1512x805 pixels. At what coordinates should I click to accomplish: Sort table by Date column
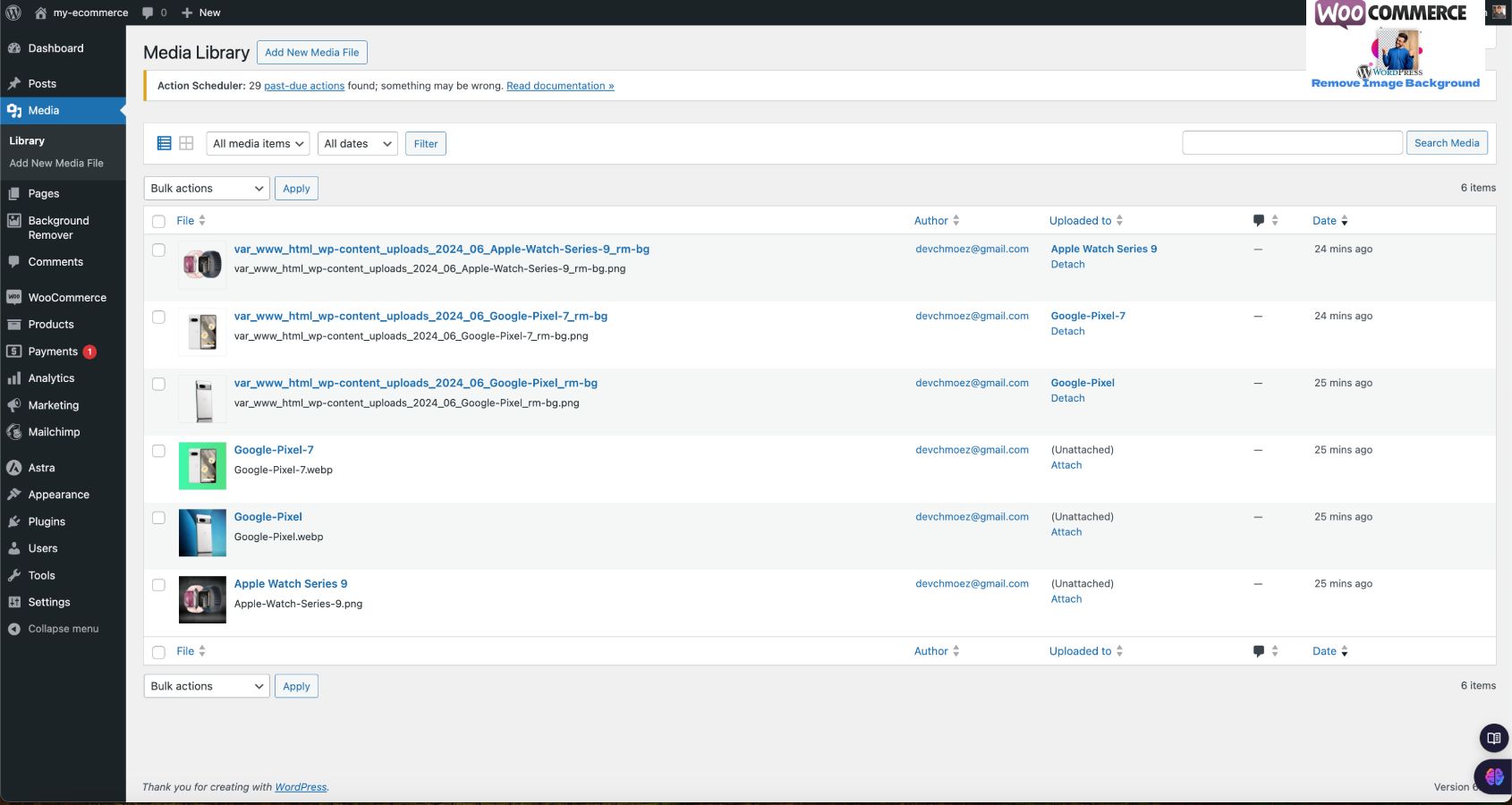point(1324,221)
